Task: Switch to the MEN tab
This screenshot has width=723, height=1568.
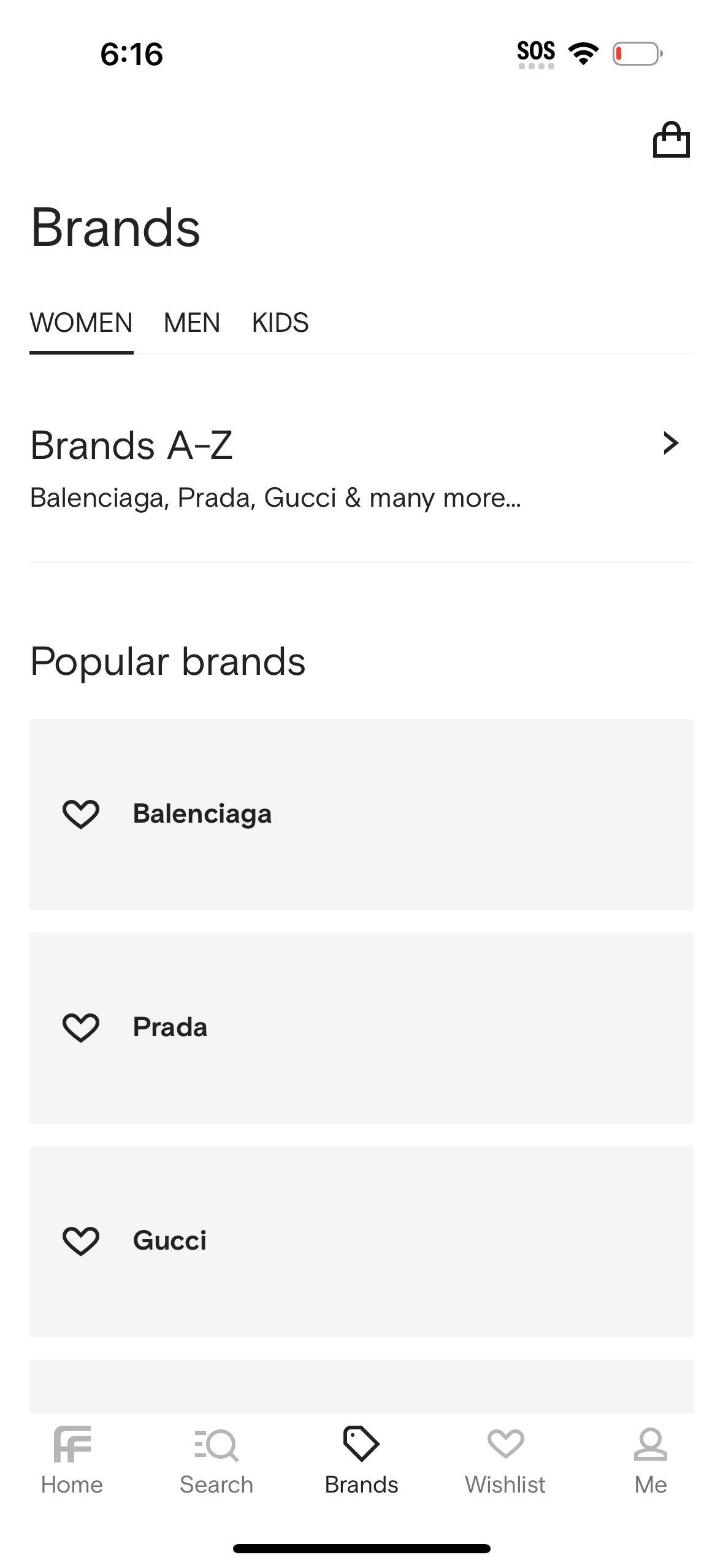Action: click(x=191, y=322)
